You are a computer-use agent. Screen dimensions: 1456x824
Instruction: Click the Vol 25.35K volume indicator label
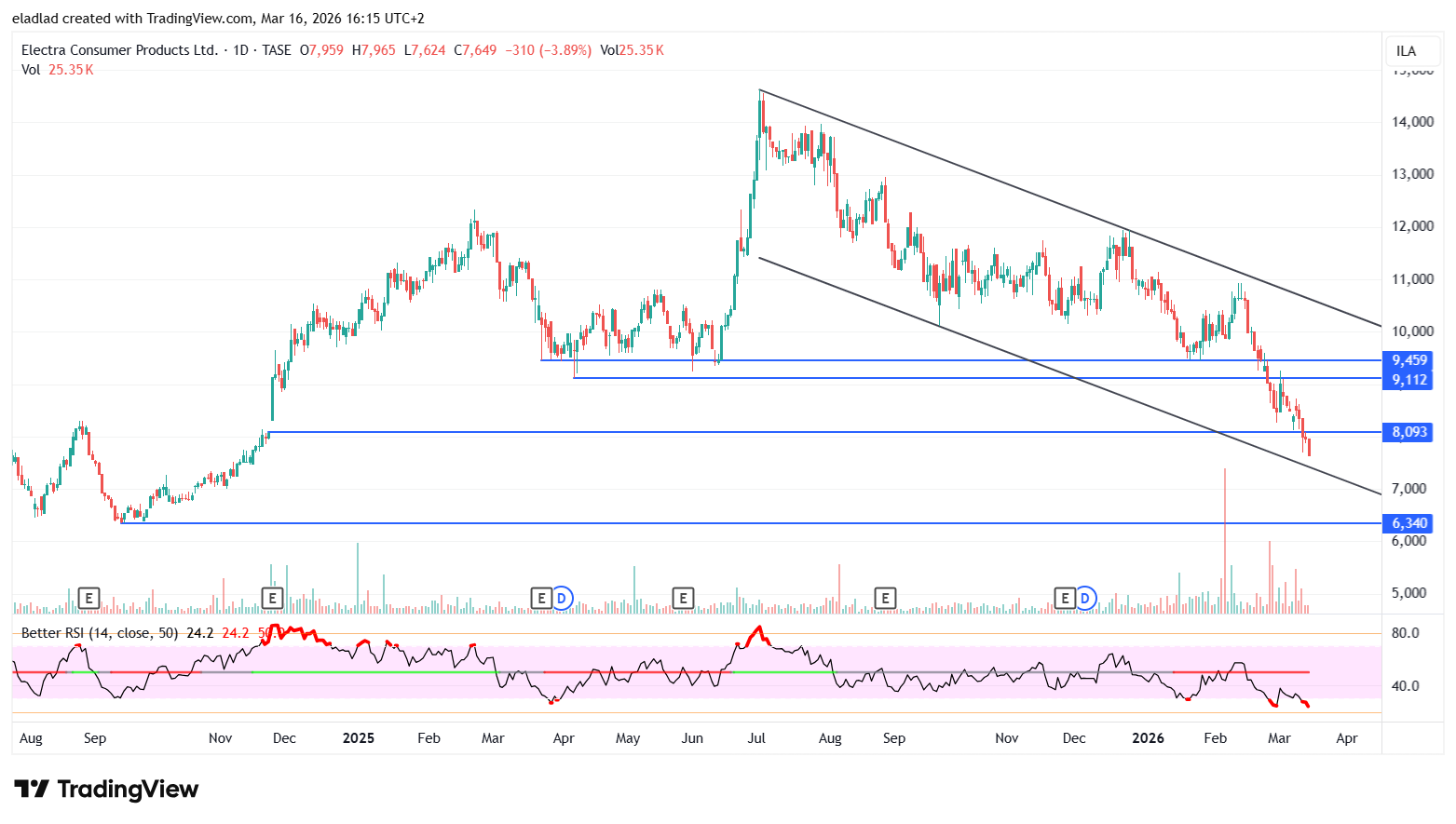[x=58, y=70]
